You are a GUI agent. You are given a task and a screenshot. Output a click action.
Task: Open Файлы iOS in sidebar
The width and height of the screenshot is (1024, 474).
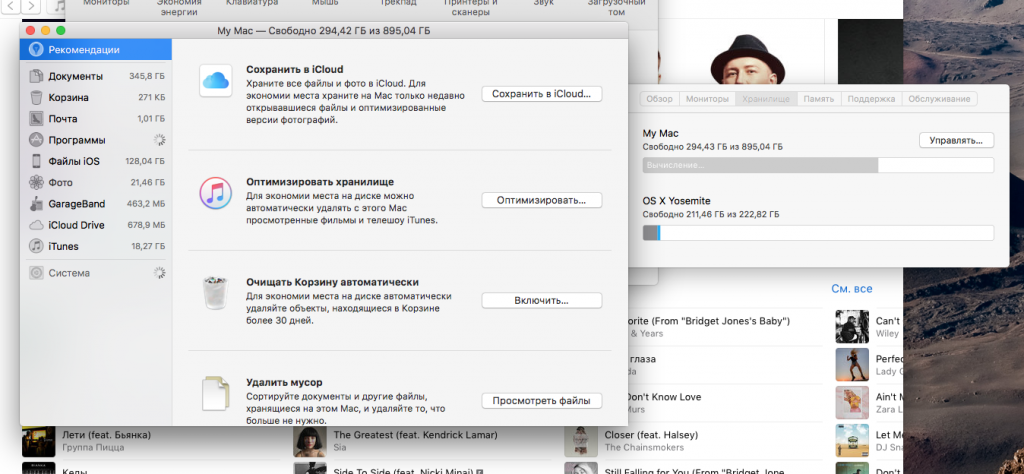(95, 161)
